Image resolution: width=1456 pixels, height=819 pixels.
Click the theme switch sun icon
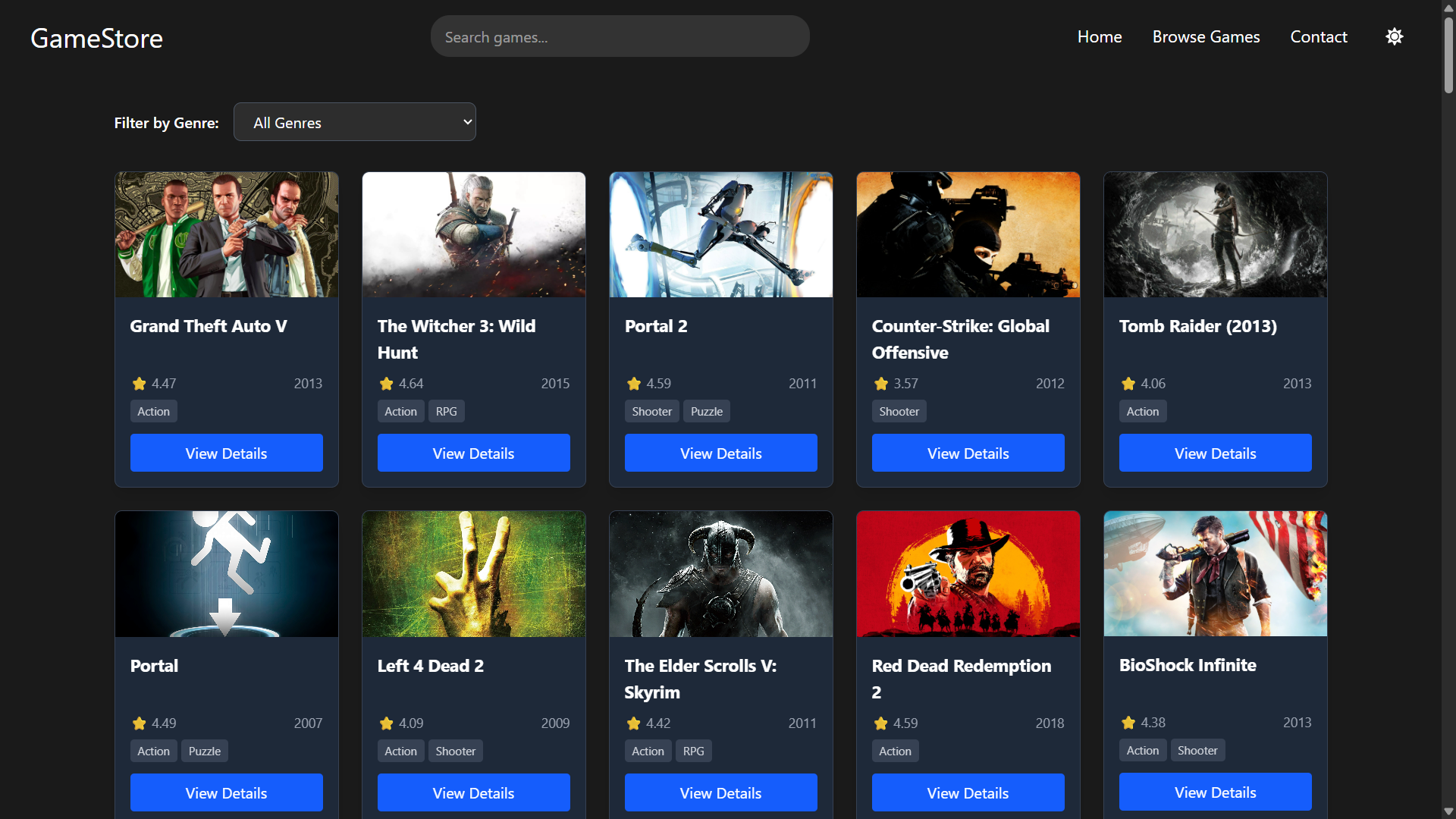coord(1395,36)
